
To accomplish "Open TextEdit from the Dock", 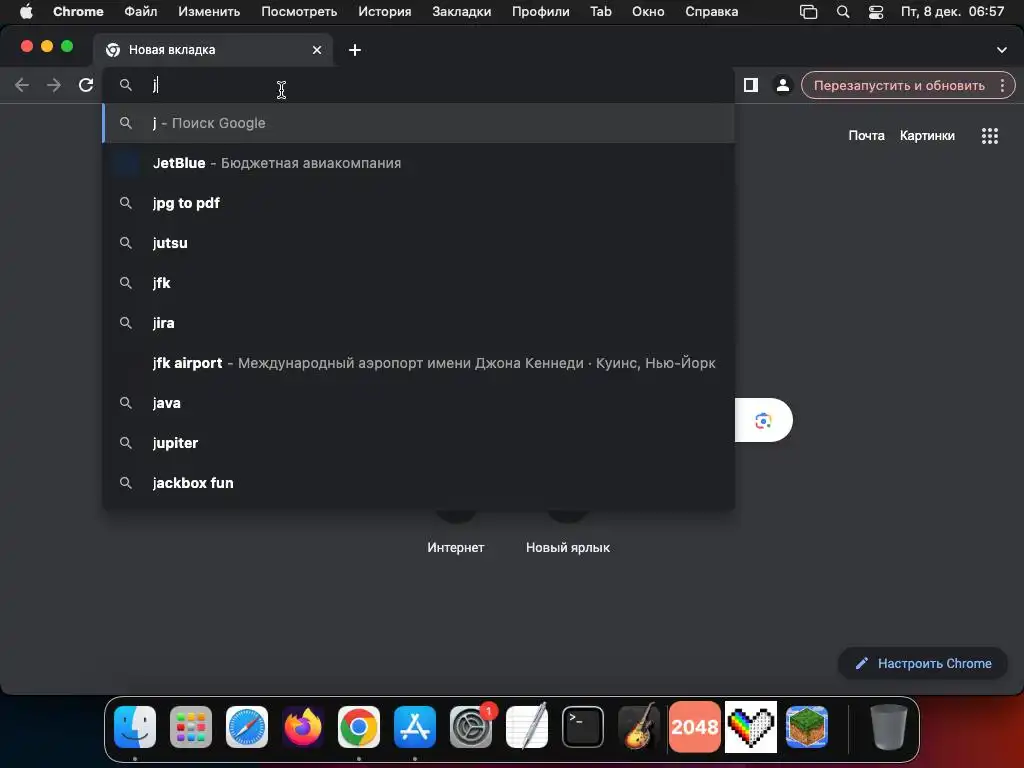I will pyautogui.click(x=526, y=726).
